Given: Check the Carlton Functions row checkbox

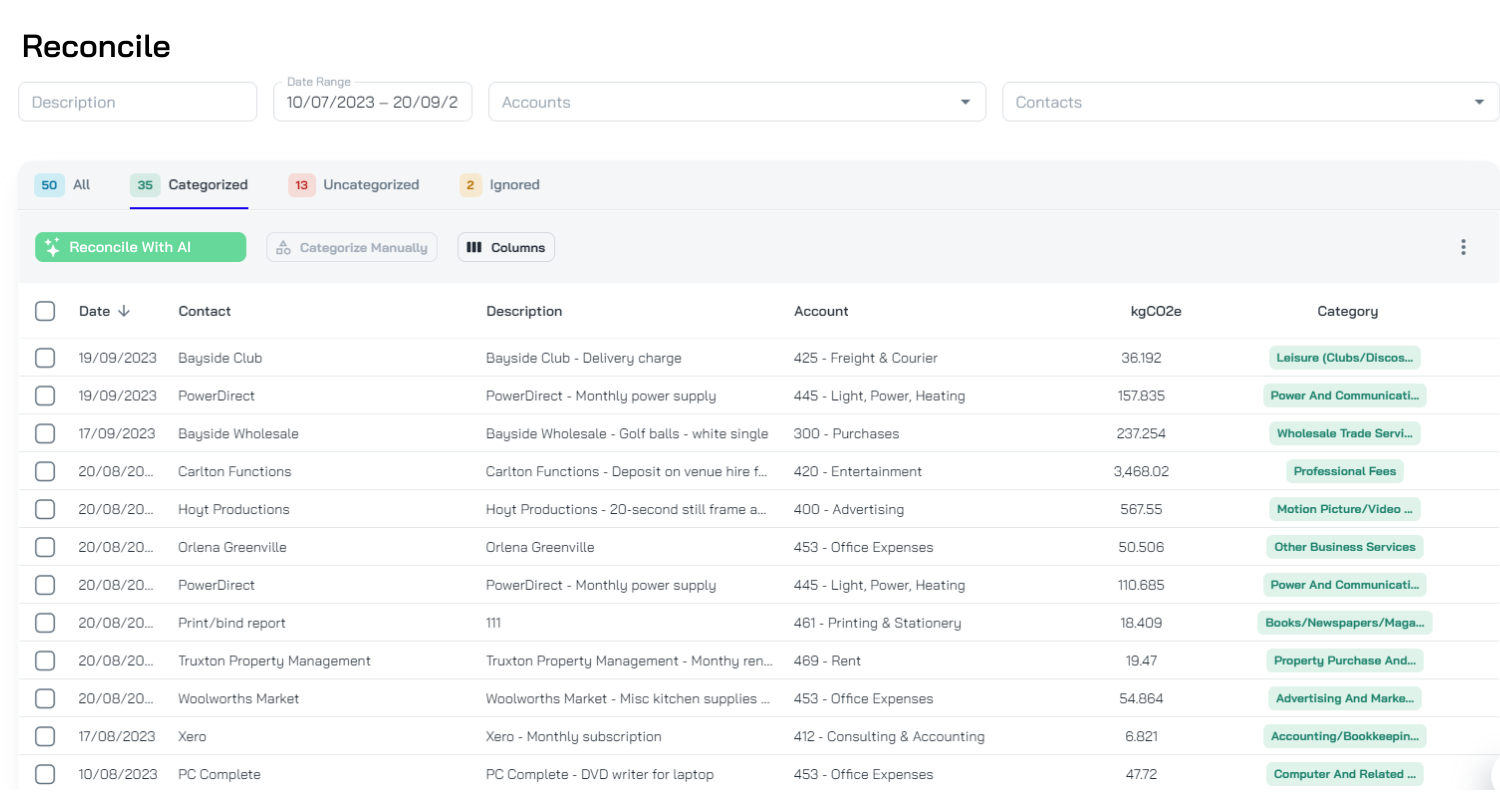Looking at the screenshot, I should pos(45,471).
